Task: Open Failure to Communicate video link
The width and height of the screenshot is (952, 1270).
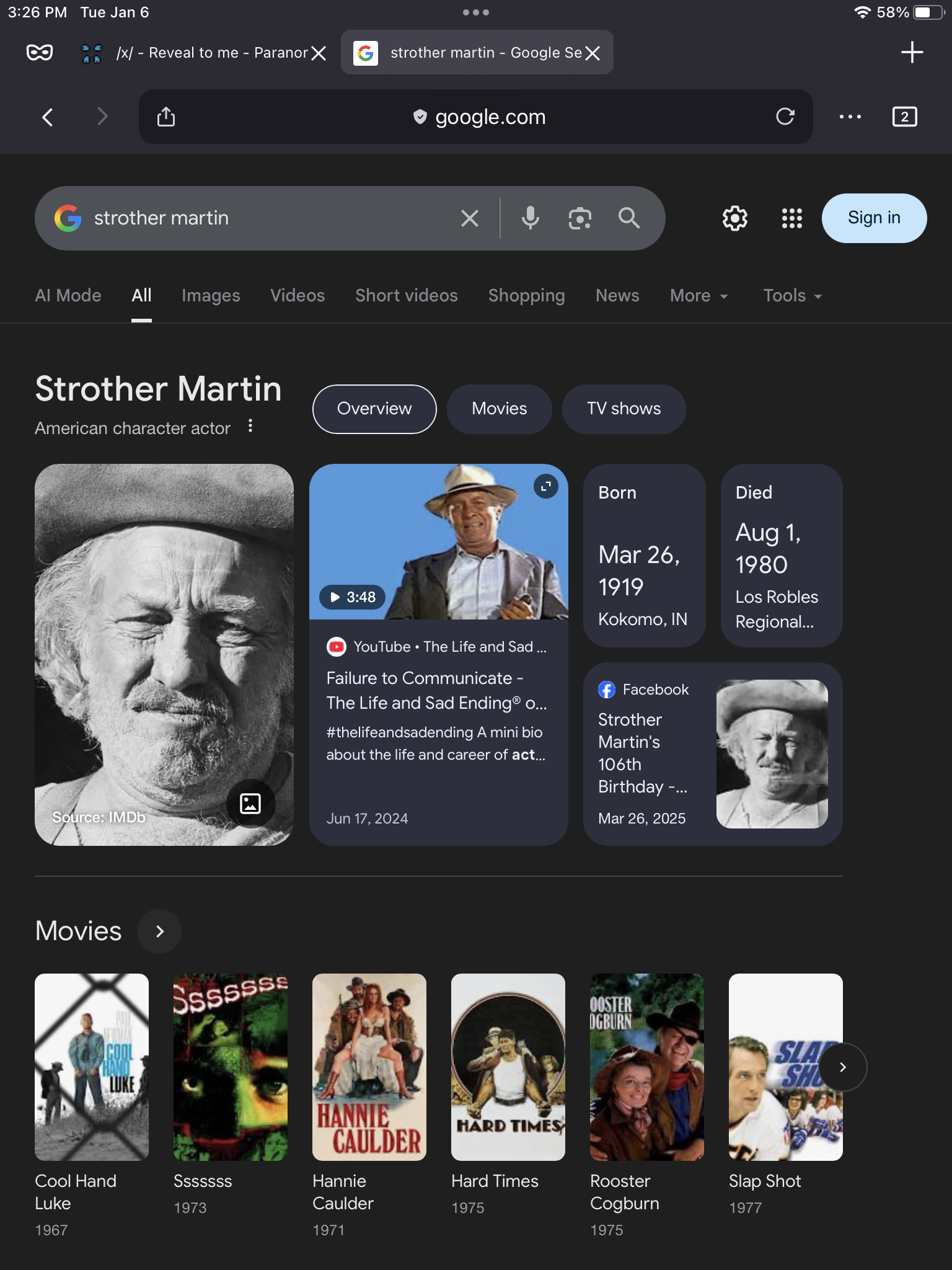Action: (x=437, y=691)
